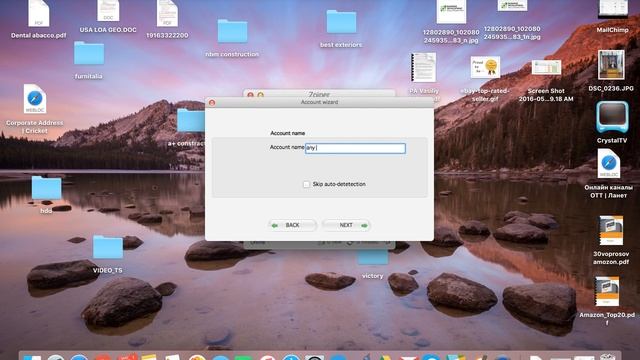Select the a+ construction folder

click(x=191, y=120)
